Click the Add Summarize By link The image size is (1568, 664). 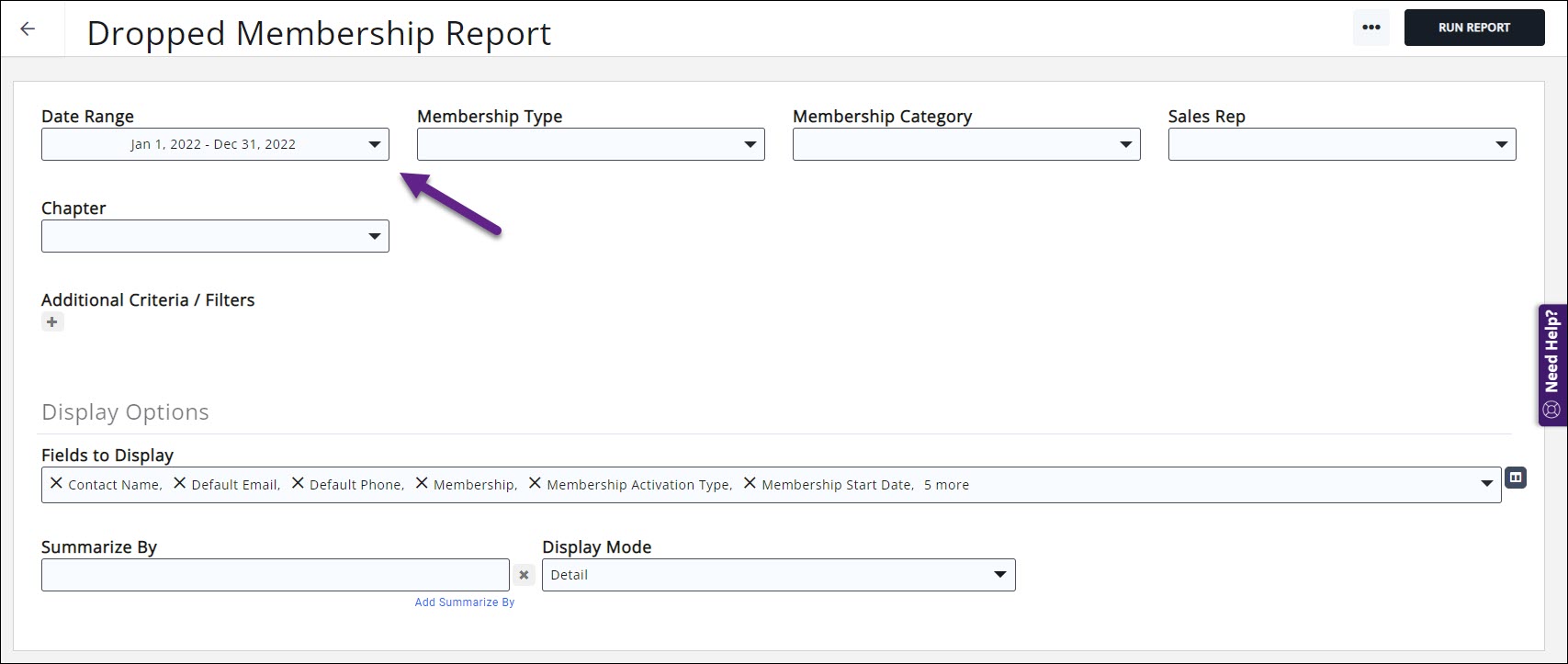point(464,602)
